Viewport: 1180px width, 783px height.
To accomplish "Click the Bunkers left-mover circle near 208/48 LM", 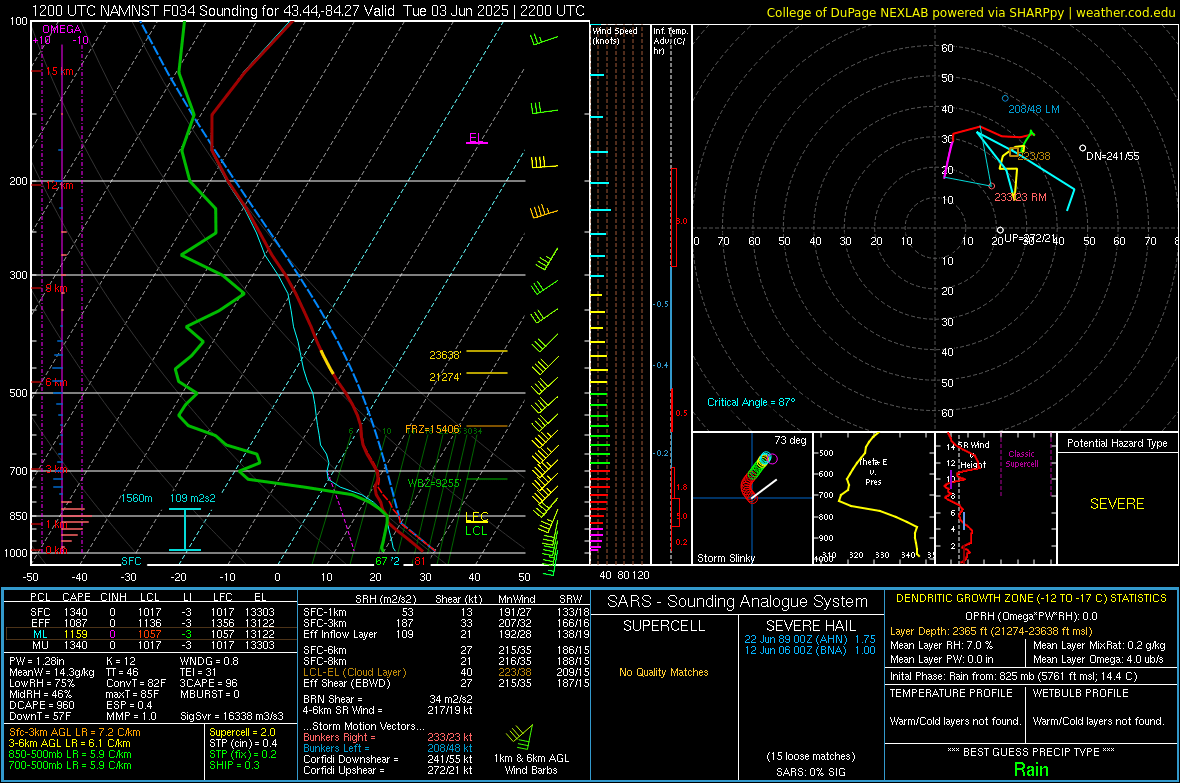I will 1005,99.
